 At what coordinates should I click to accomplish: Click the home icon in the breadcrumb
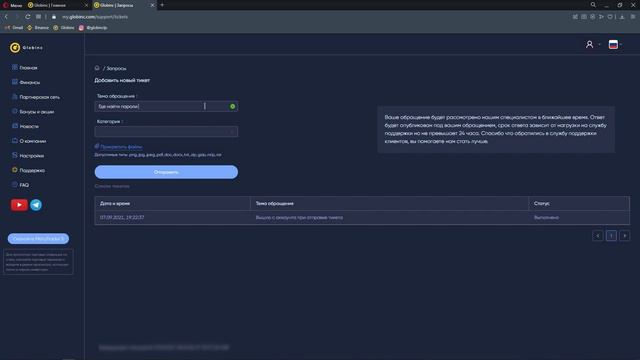[x=97, y=68]
